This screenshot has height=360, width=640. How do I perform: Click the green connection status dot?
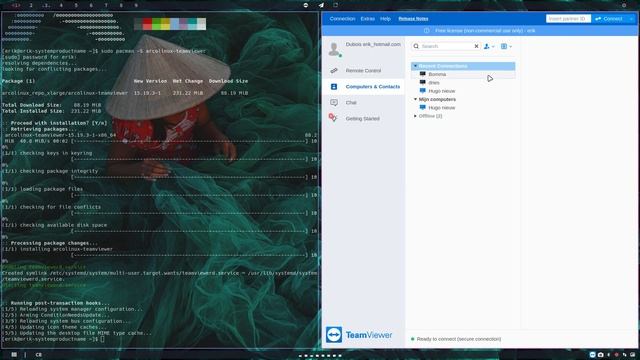coord(412,339)
